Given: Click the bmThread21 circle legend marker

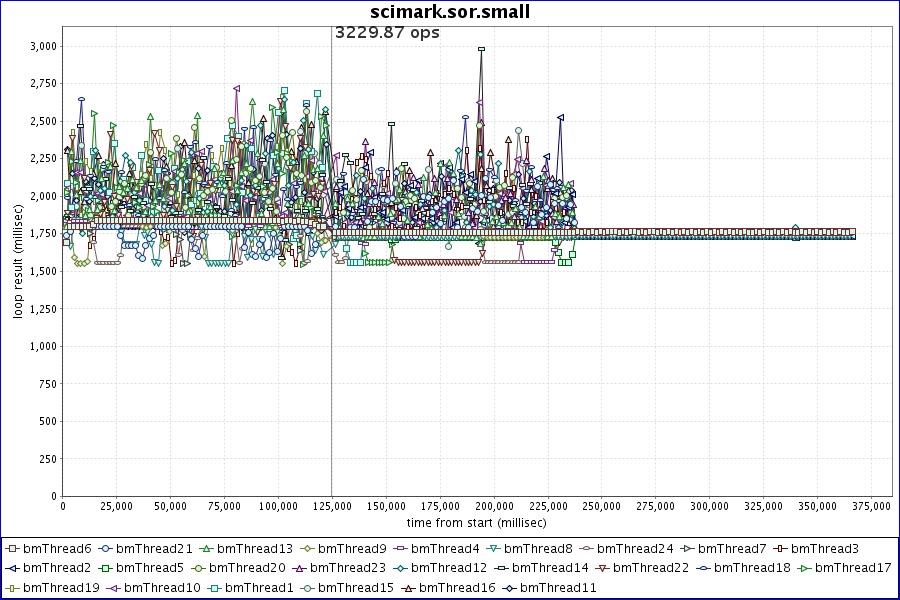Looking at the screenshot, I should tap(104, 549).
